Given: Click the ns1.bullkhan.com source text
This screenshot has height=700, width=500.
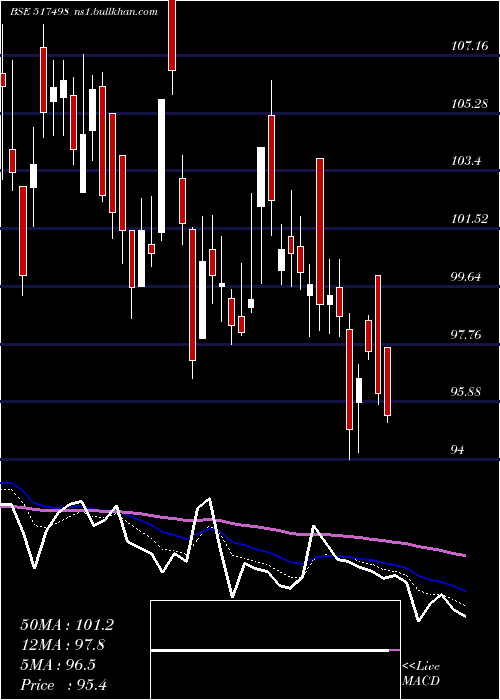Looking at the screenshot, I should (x=117, y=12).
